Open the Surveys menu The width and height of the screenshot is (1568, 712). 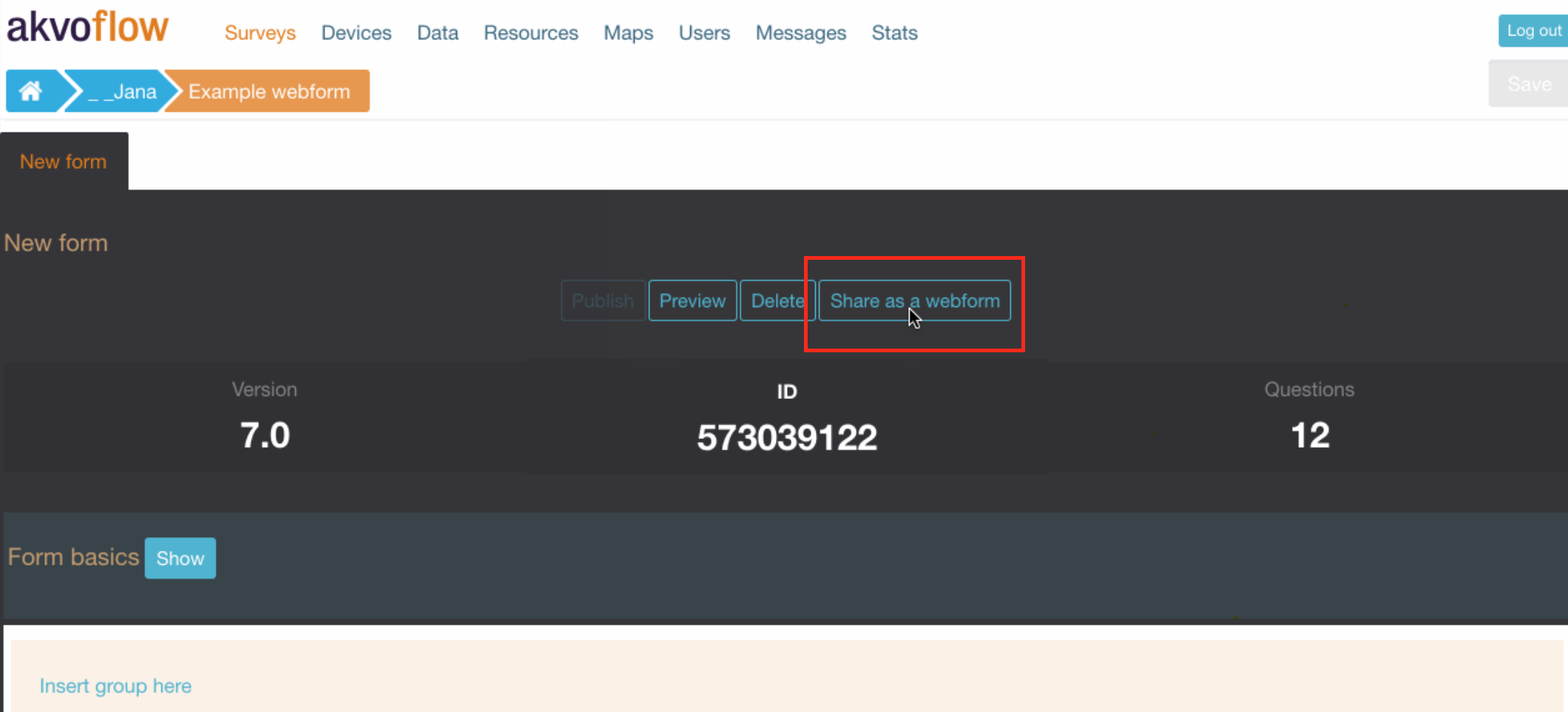260,33
